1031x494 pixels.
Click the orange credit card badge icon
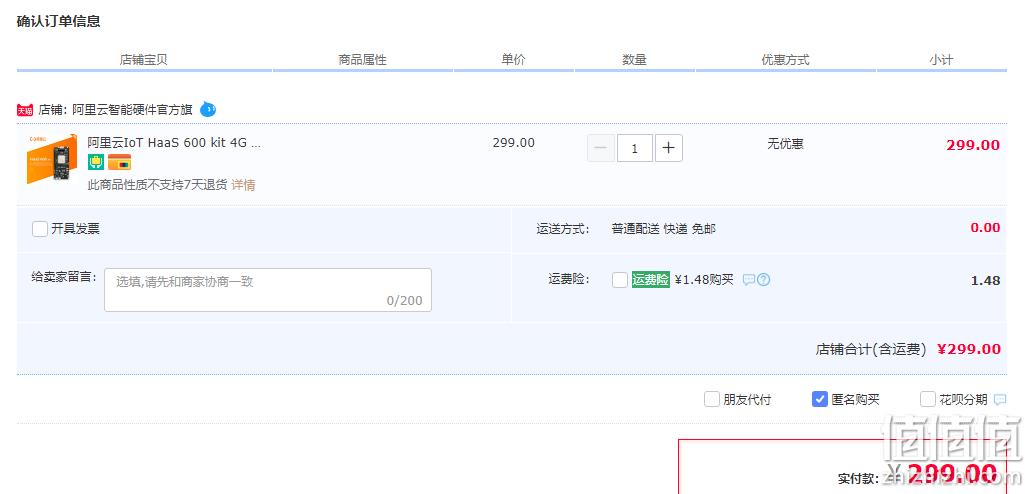coord(120,162)
